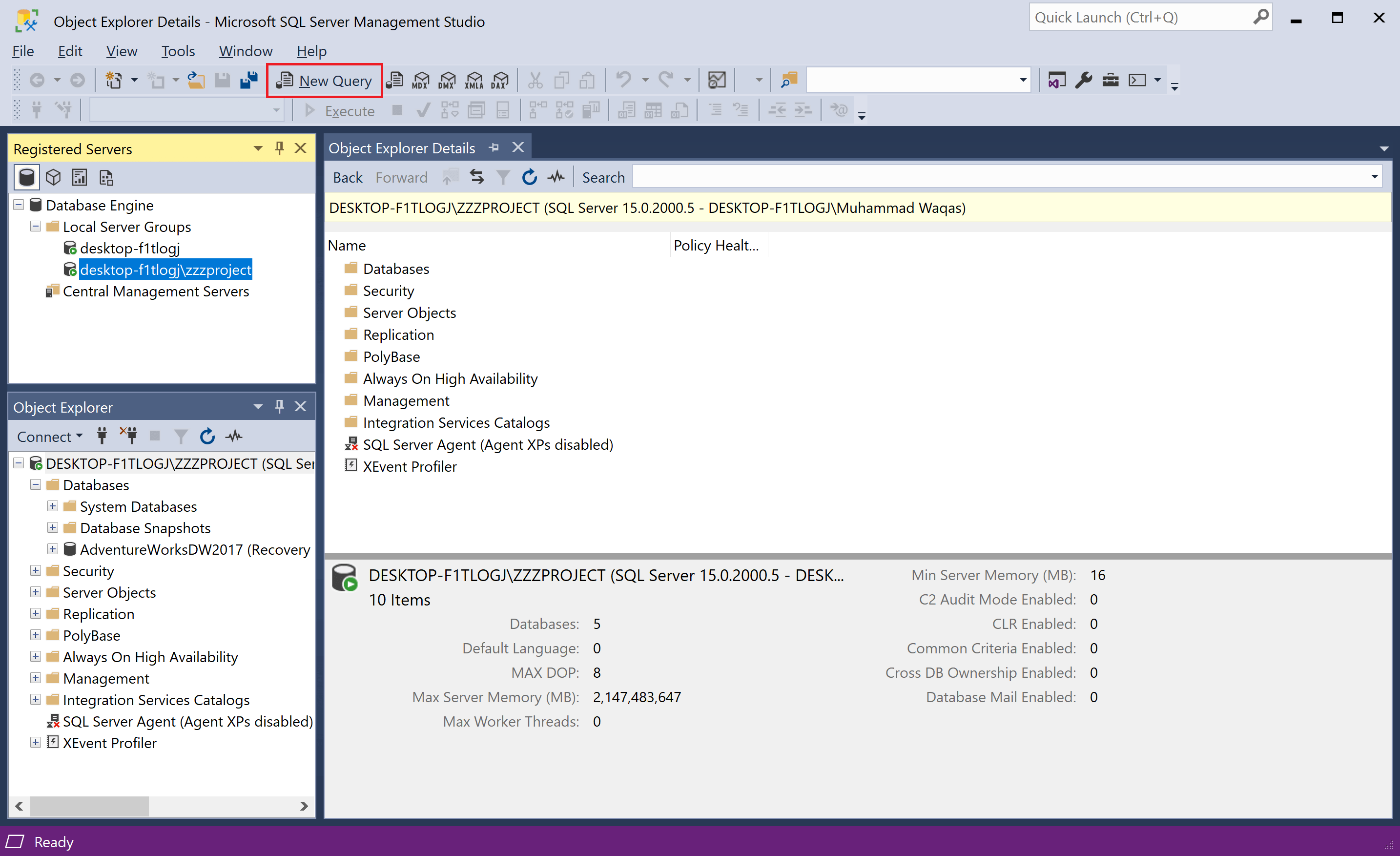Switch to the Object Explorer Details tab
Image resolution: width=1400 pixels, height=856 pixels.
pos(402,147)
